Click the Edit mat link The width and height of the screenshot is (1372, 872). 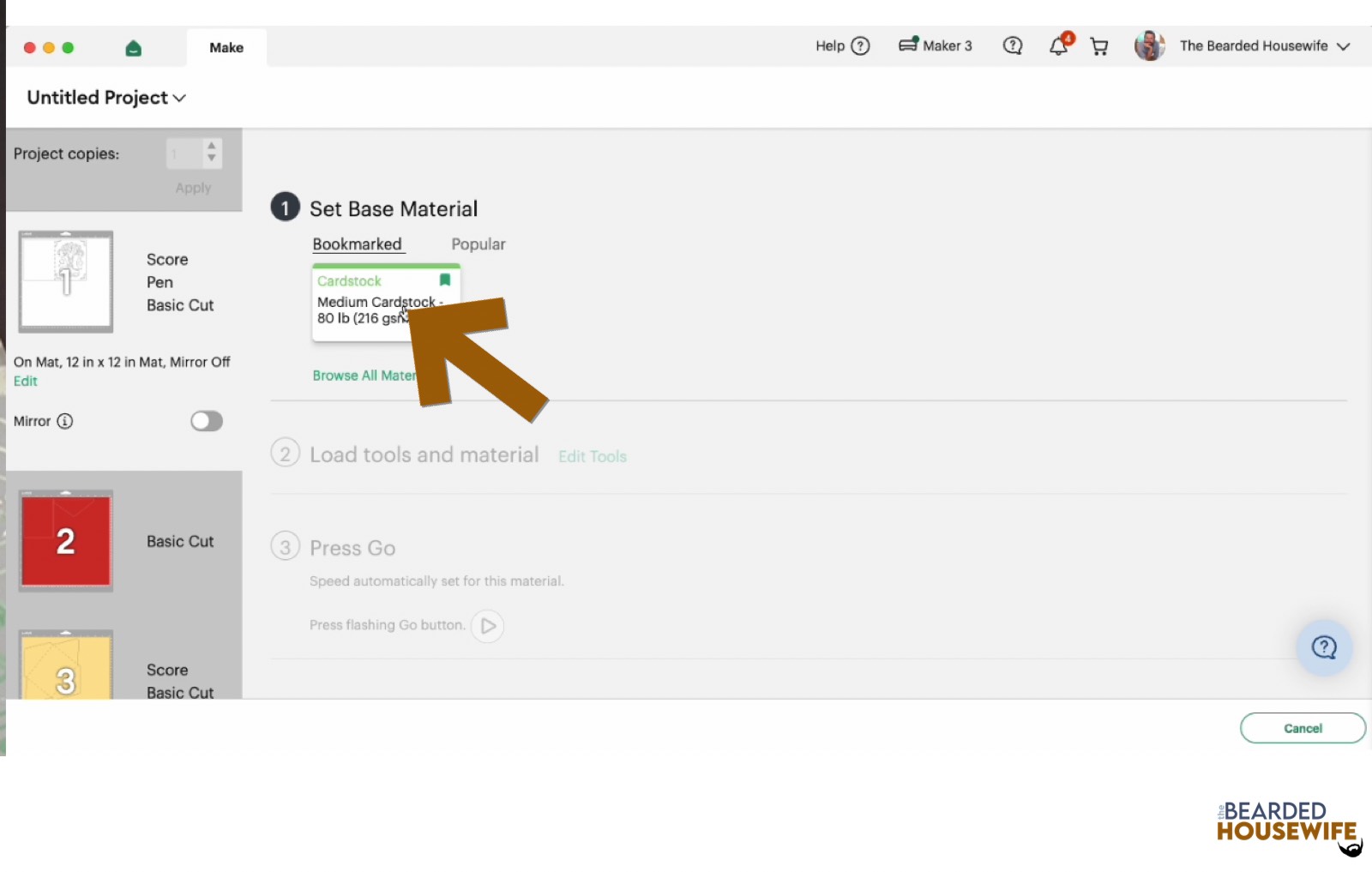pos(26,382)
